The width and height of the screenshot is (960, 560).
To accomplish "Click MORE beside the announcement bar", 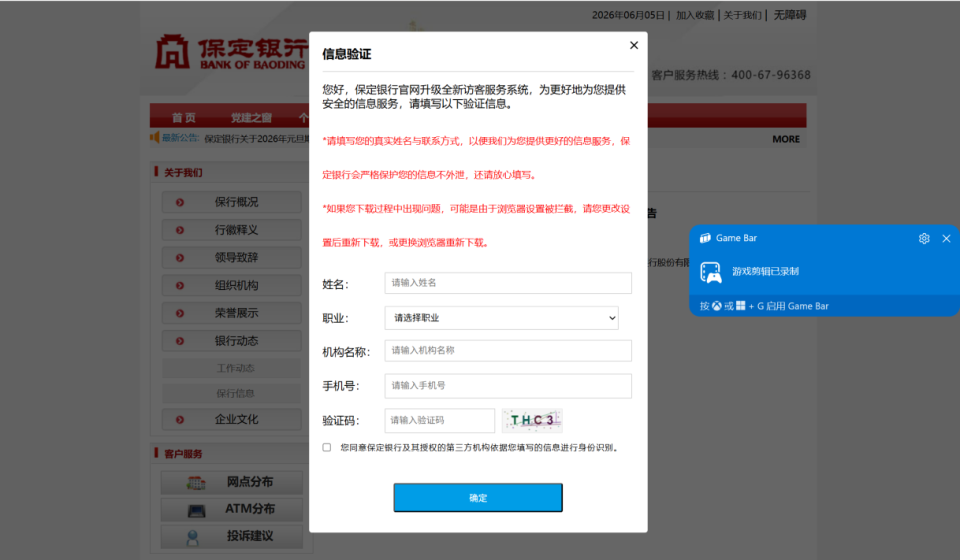I will click(x=786, y=139).
